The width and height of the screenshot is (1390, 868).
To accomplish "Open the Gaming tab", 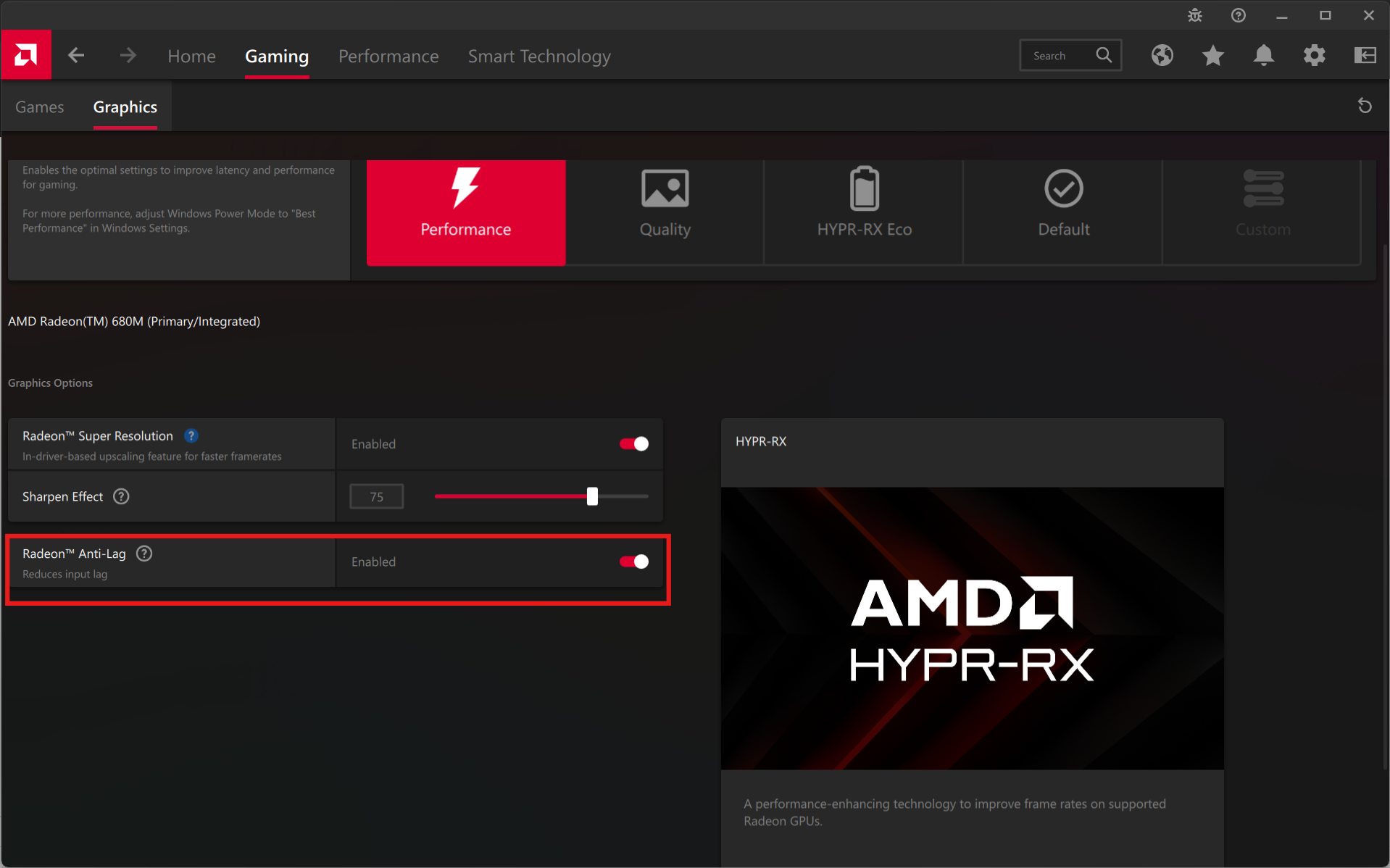I will 277,56.
